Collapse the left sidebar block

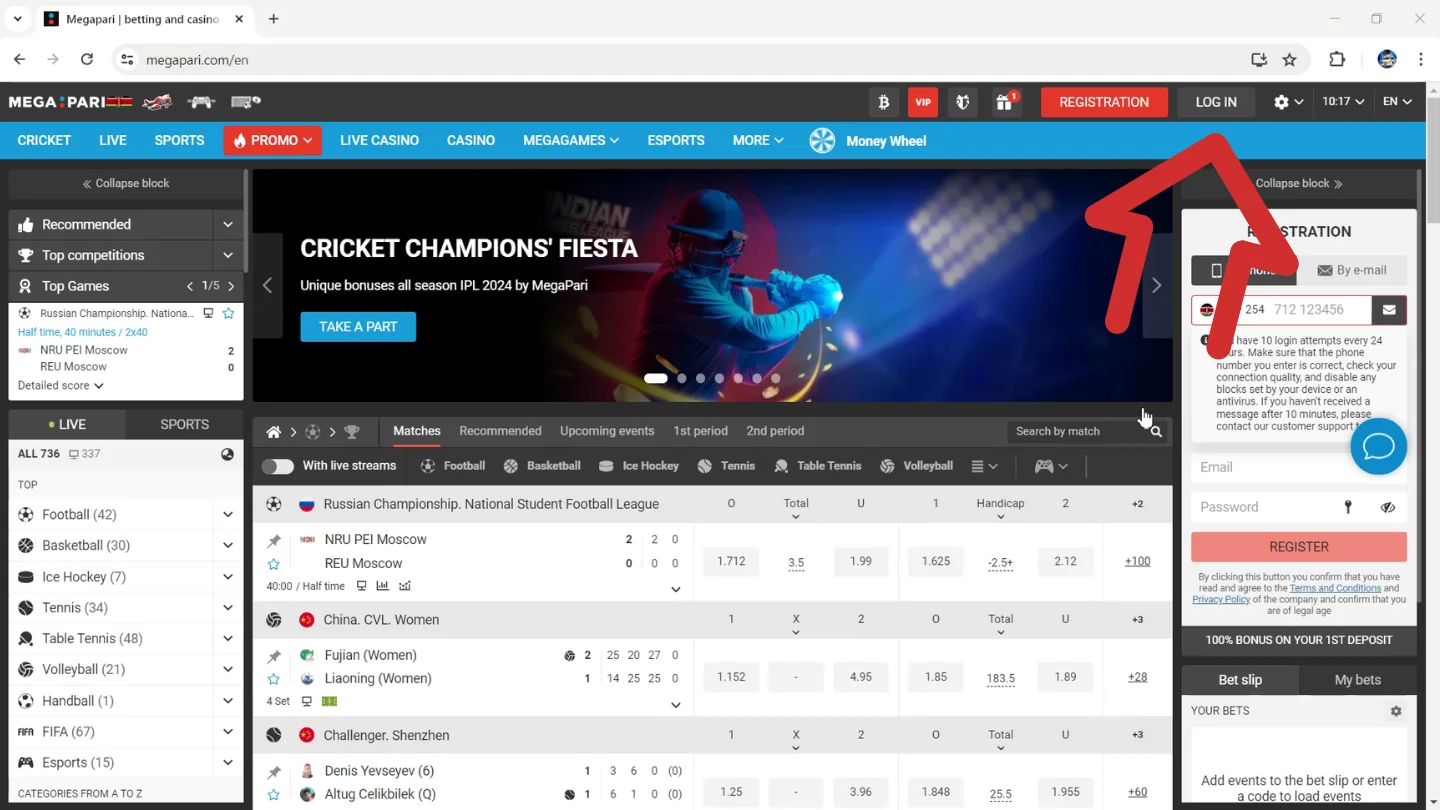(126, 184)
